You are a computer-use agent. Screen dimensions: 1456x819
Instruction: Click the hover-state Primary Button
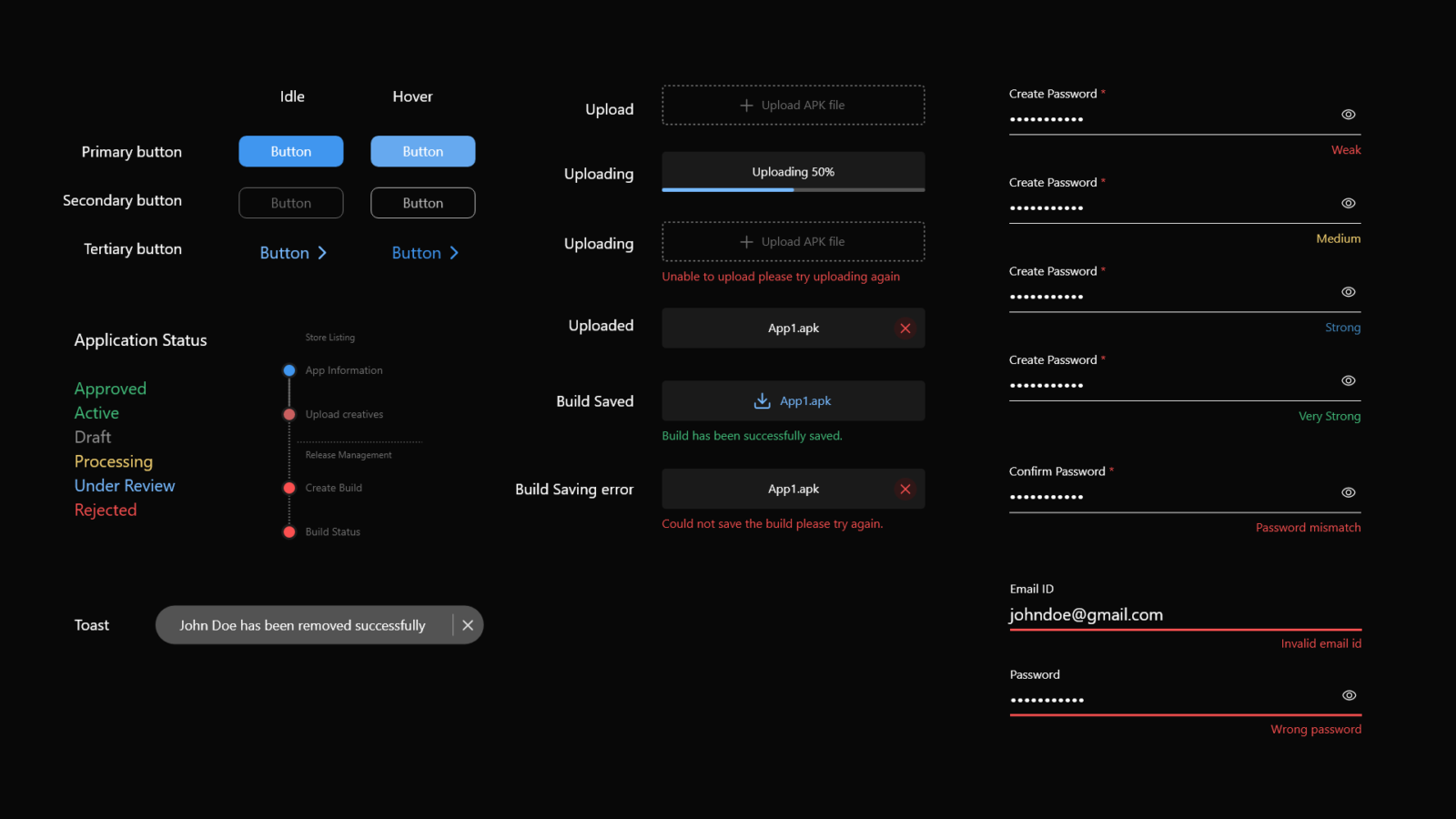point(423,151)
